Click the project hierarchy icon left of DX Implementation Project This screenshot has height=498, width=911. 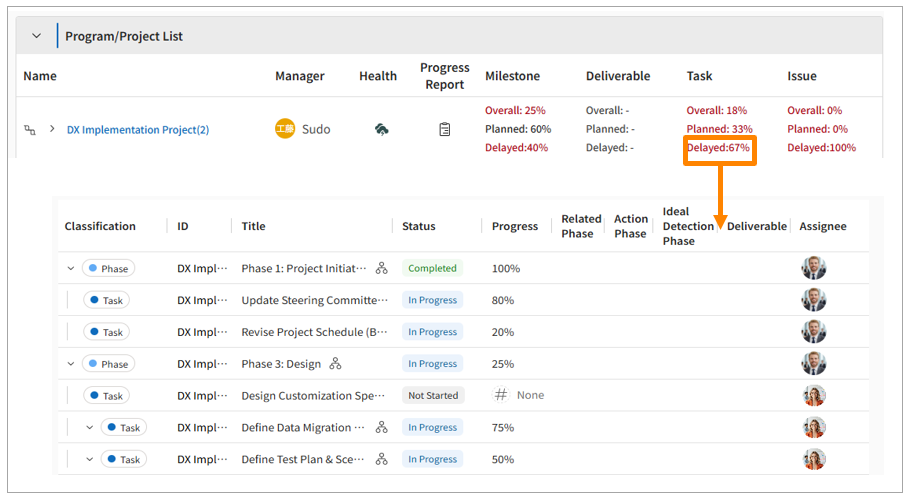click(30, 130)
